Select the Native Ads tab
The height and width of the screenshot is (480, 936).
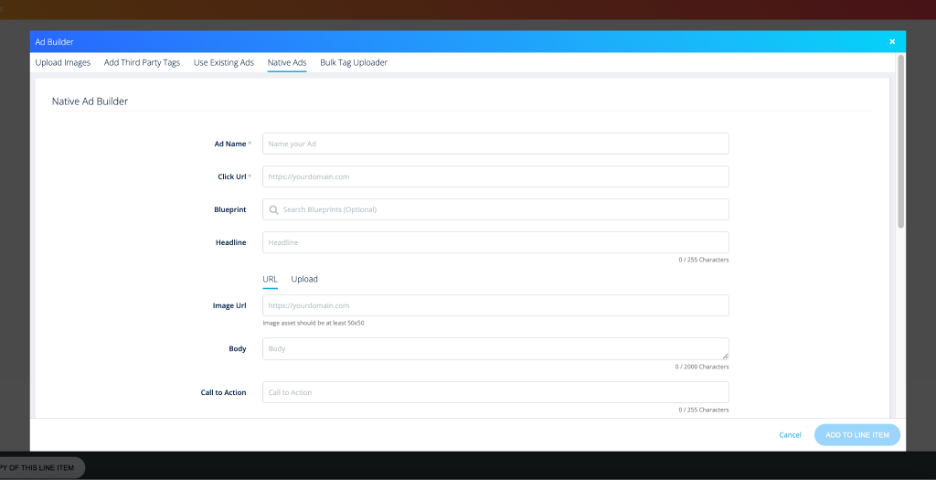coord(287,63)
